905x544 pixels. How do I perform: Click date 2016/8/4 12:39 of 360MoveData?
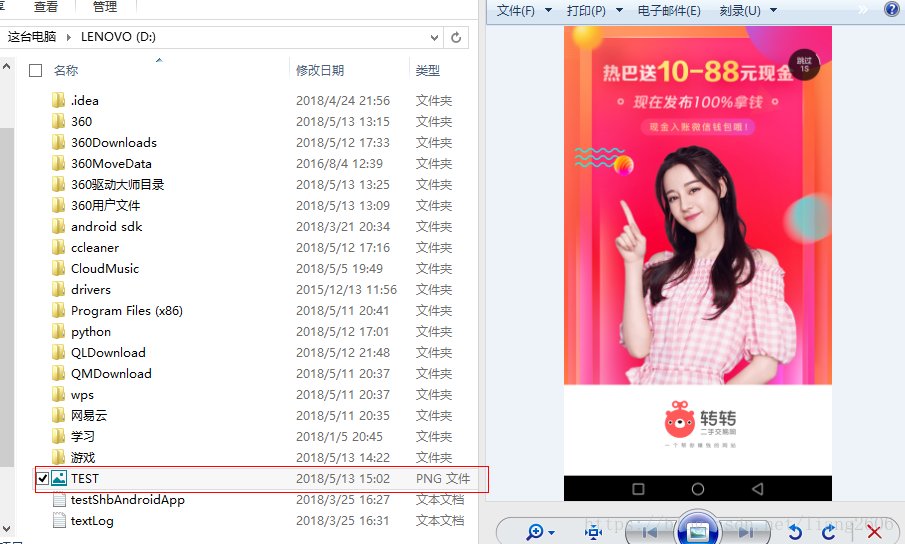pyautogui.click(x=339, y=164)
